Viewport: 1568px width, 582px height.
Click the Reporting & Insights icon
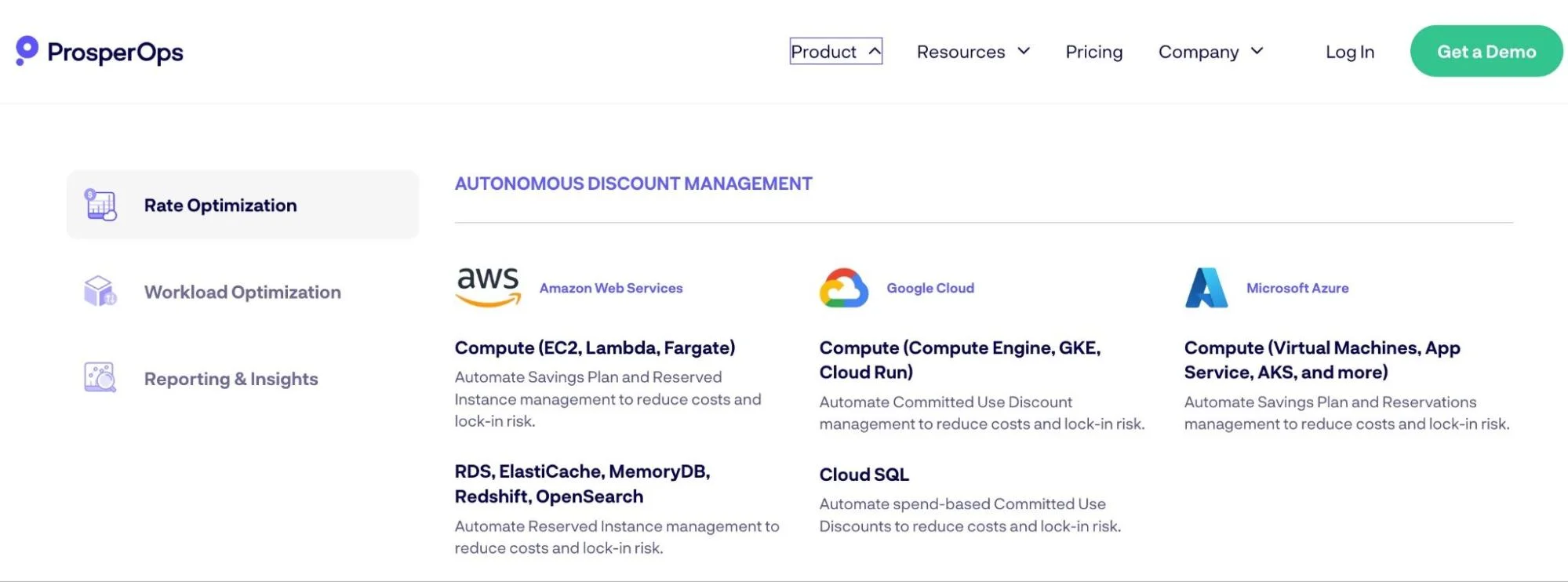[x=100, y=377]
